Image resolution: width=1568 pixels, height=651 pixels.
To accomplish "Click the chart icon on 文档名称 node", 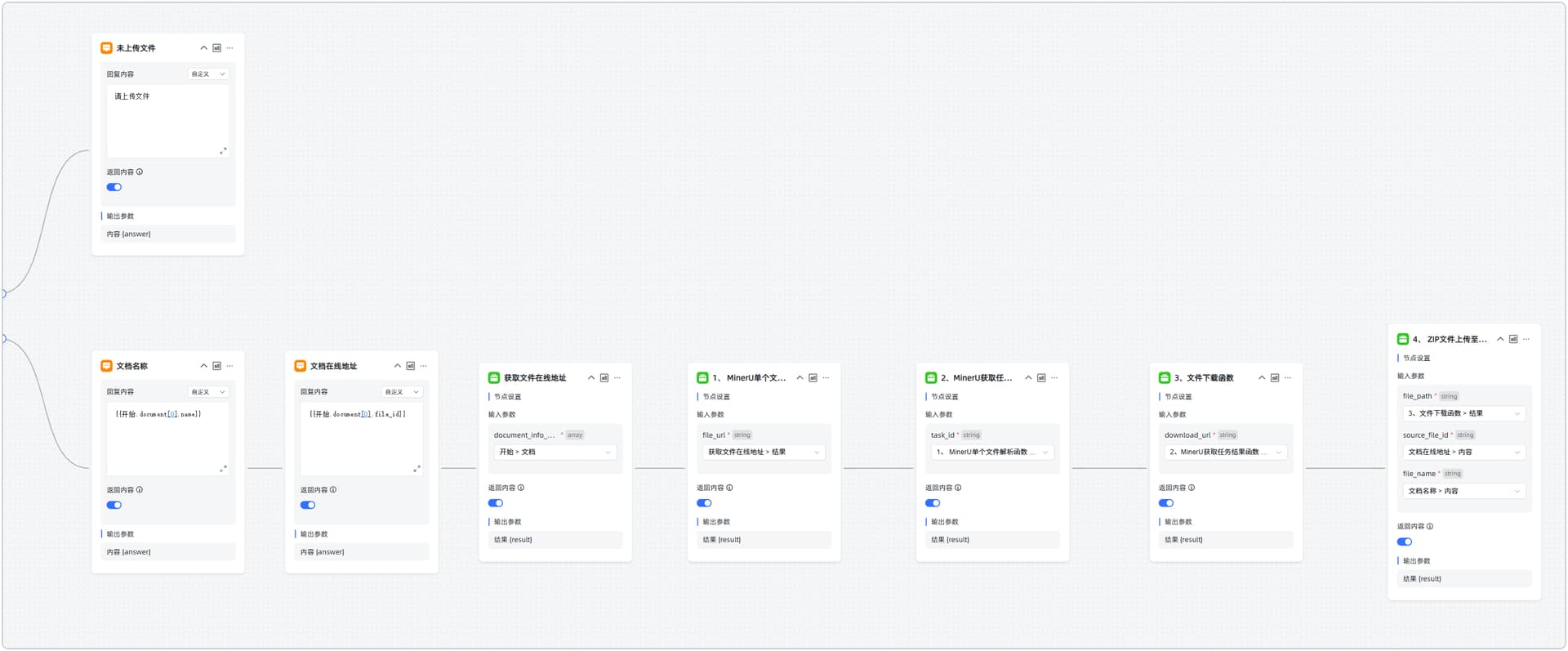I will point(216,366).
